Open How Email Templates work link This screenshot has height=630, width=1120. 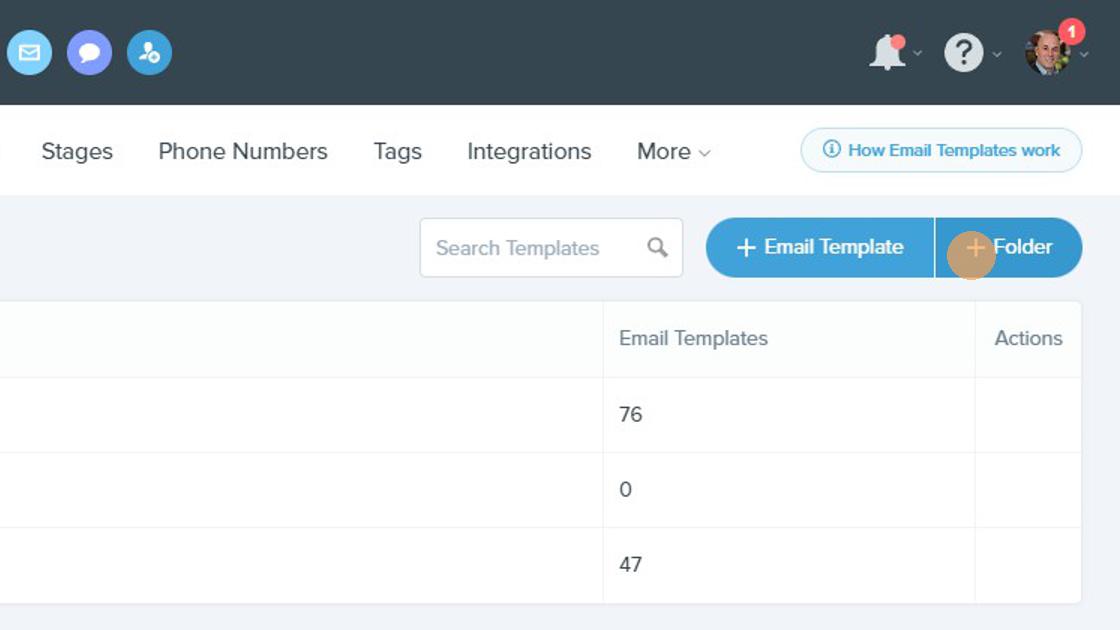pos(941,150)
